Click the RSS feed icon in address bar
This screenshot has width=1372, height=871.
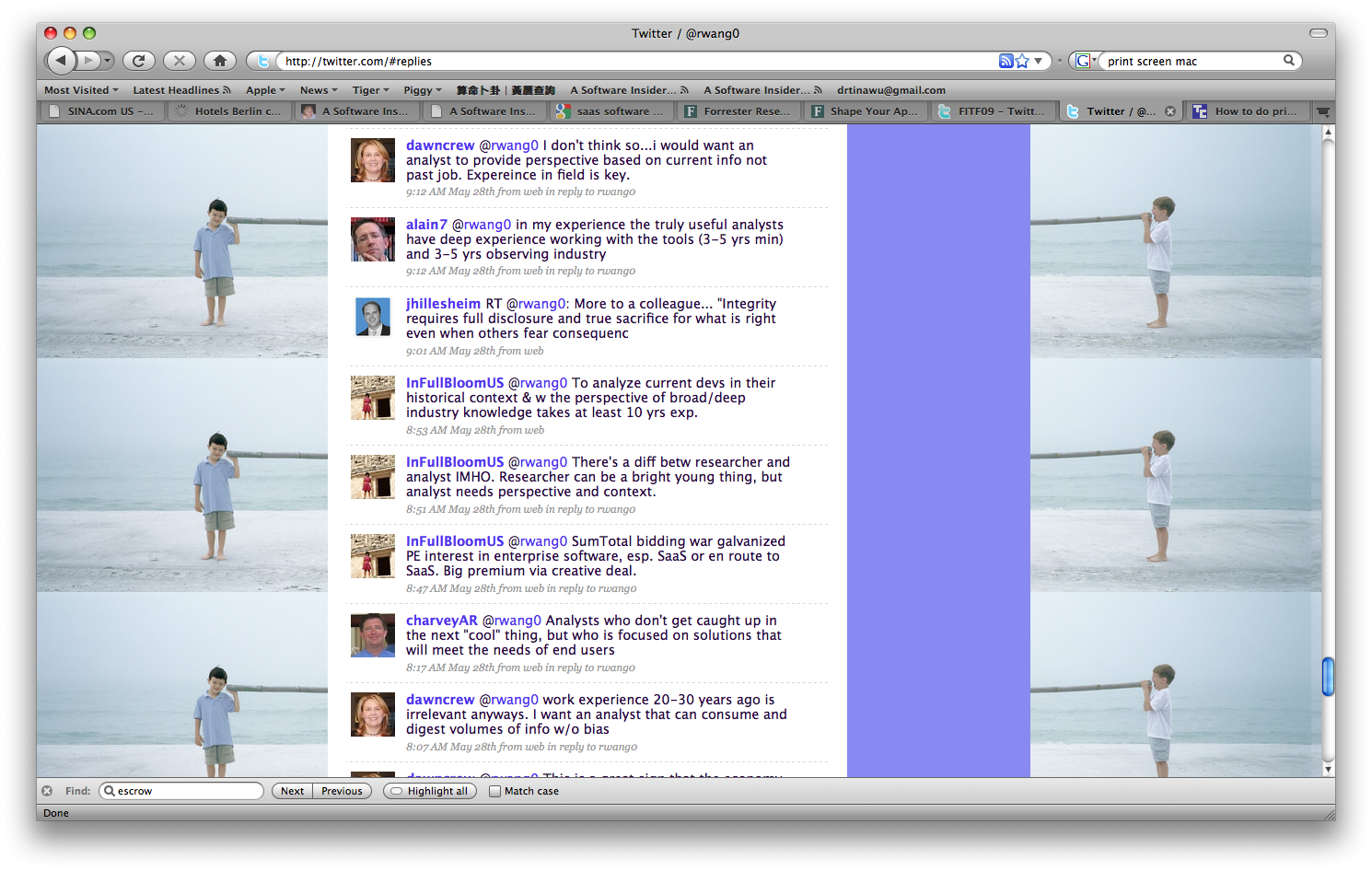pos(1006,61)
